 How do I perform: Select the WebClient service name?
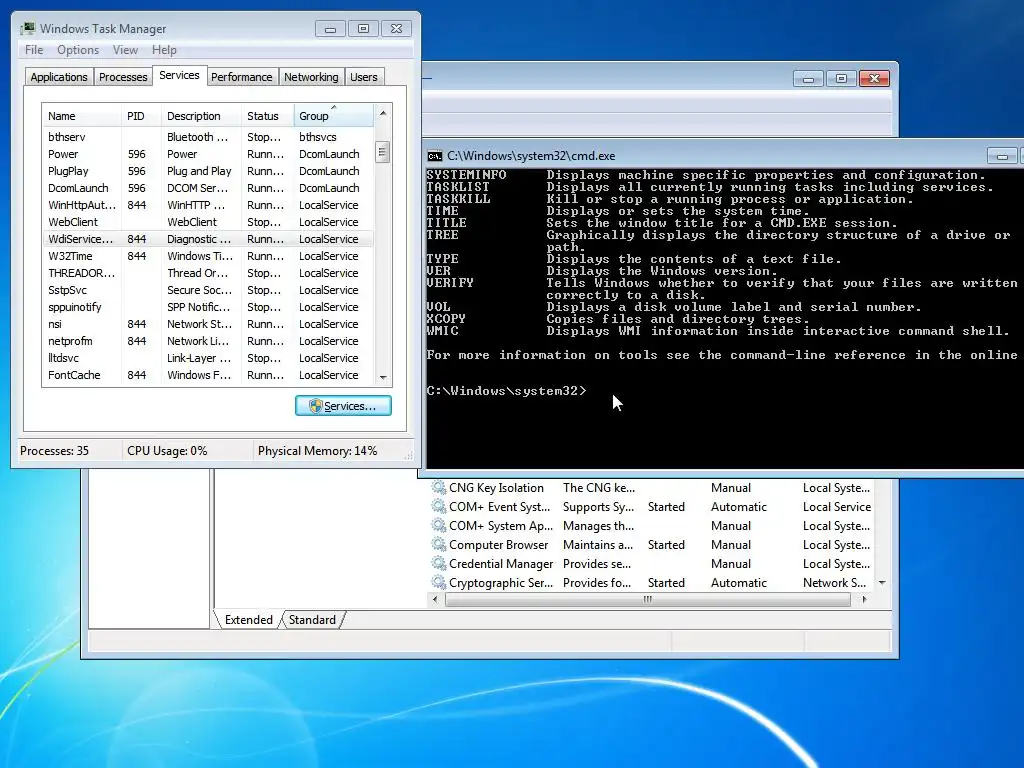point(73,222)
